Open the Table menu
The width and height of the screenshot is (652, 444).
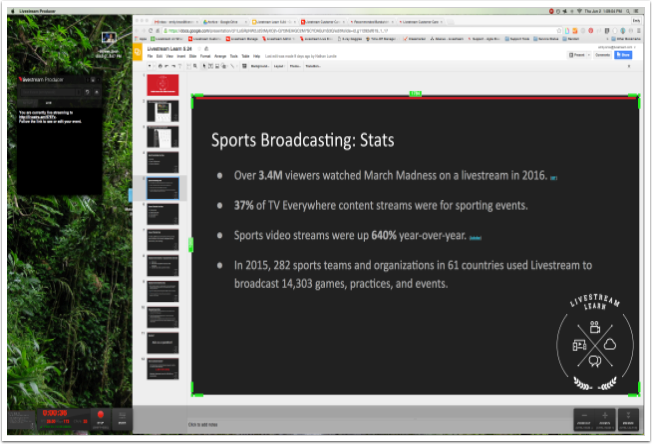(245, 56)
